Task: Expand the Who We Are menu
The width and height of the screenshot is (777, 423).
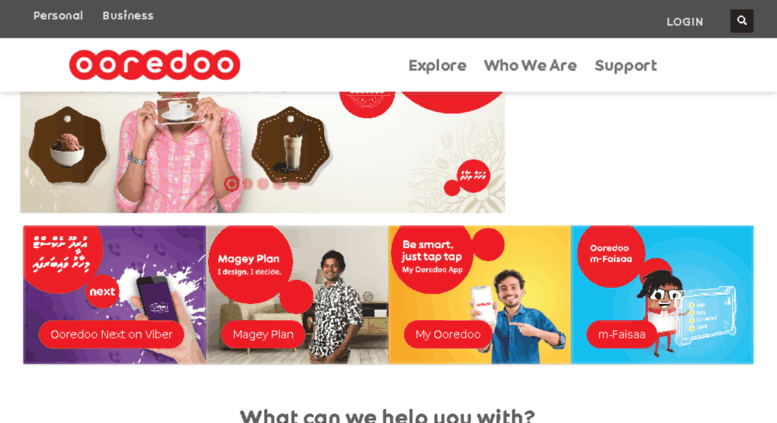Action: (530, 65)
